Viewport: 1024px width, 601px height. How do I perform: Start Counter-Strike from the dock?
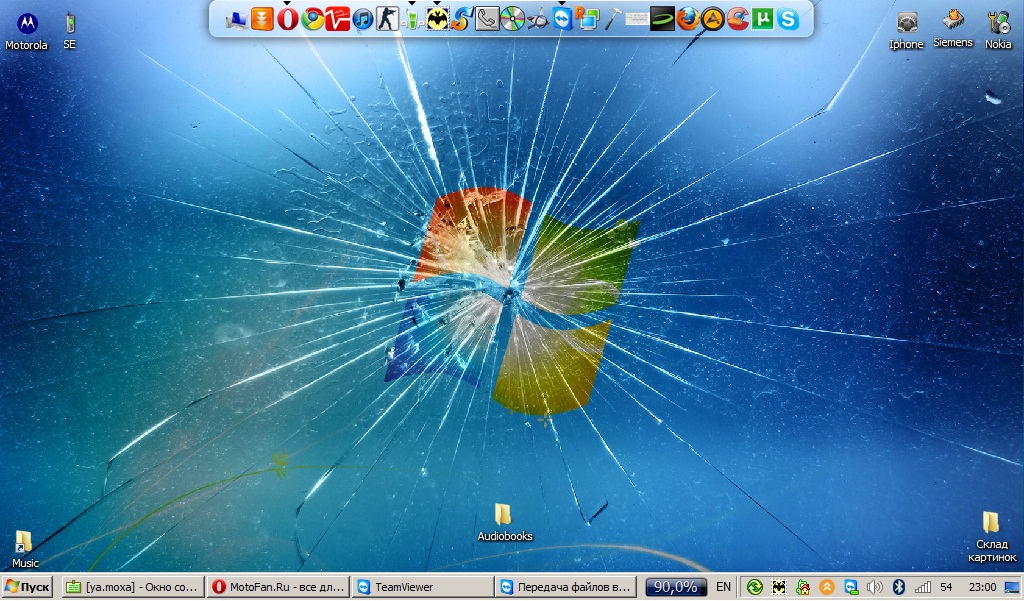click(387, 19)
